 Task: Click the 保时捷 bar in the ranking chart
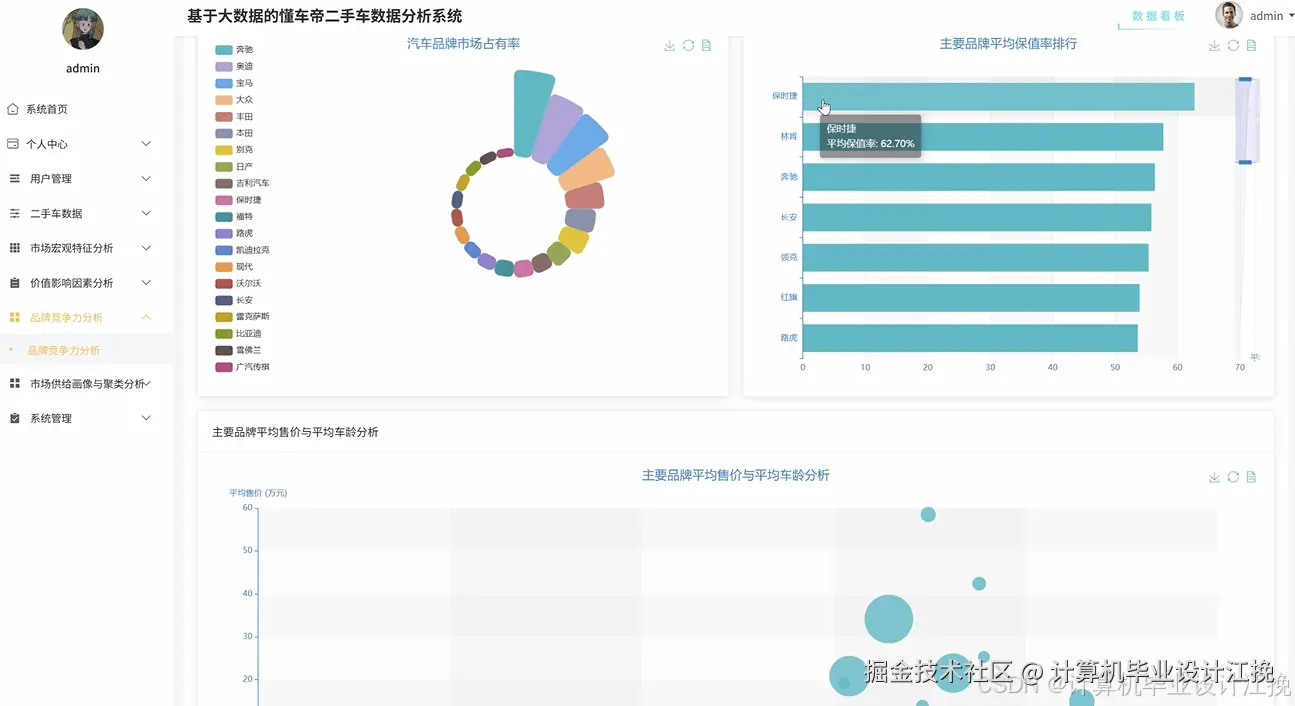click(999, 97)
